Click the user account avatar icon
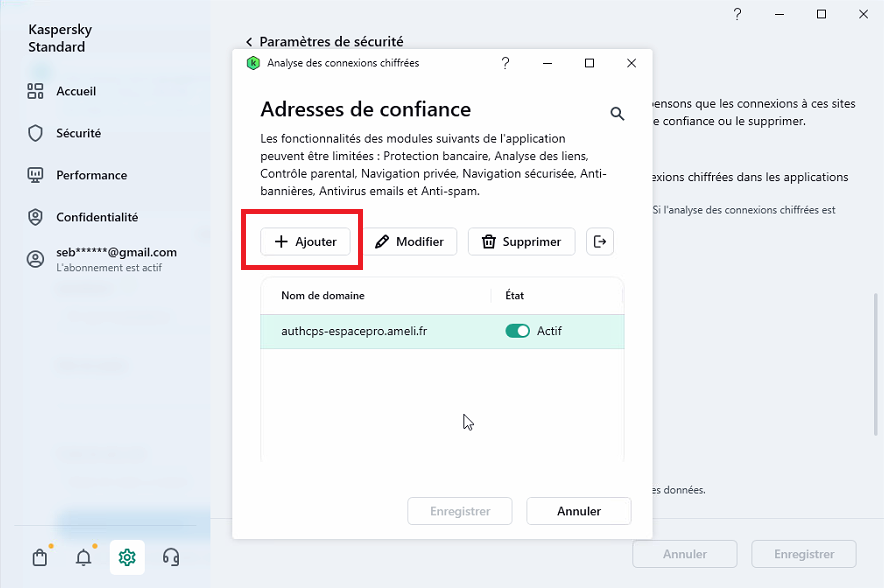 36,259
